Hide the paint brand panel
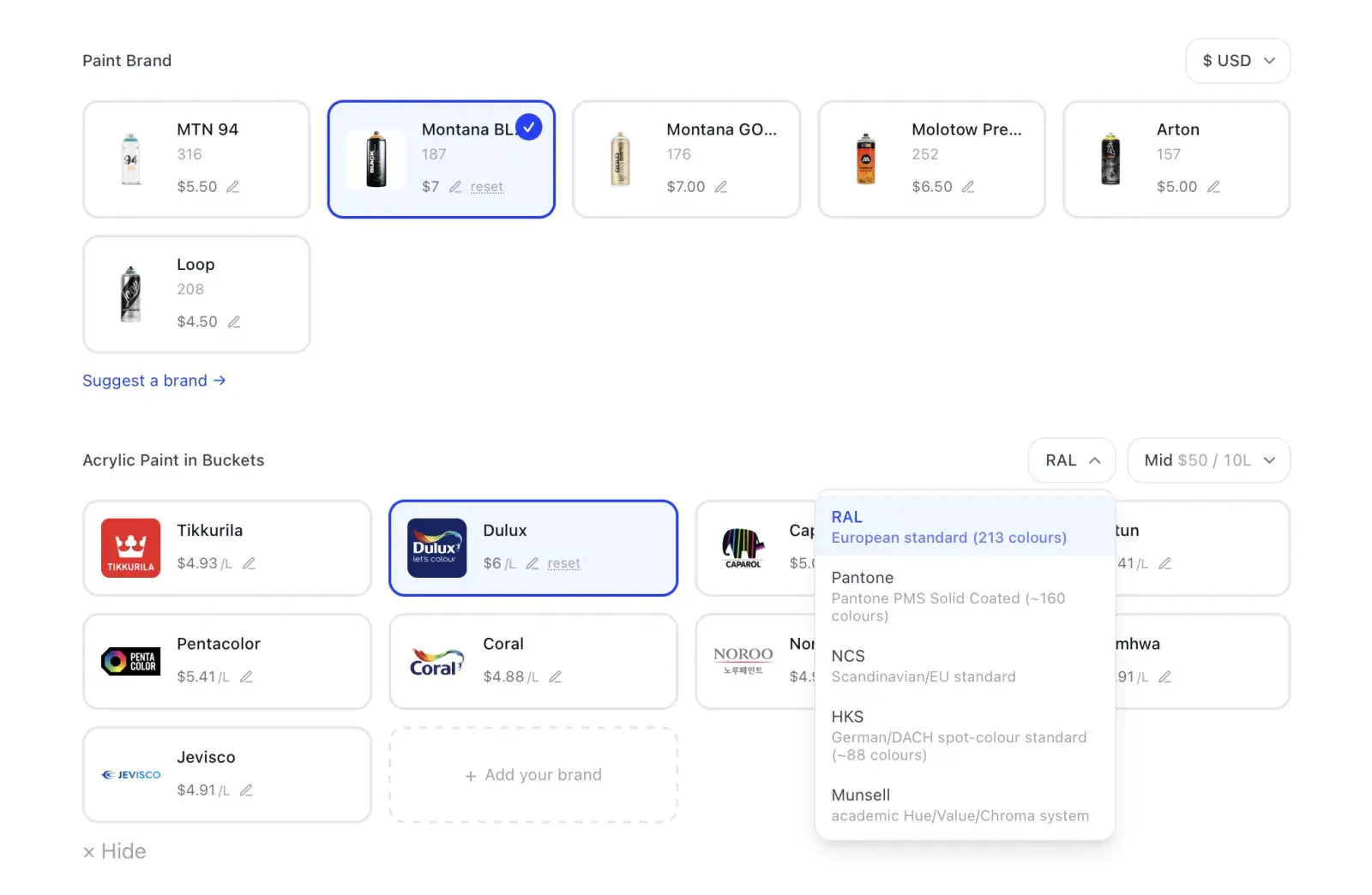The image size is (1372, 895). [115, 851]
